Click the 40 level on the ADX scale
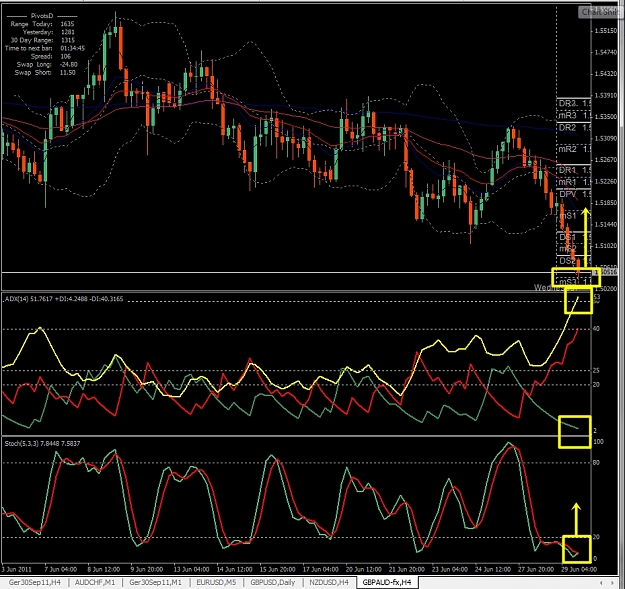Image resolution: width=625 pixels, height=589 pixels. (596, 329)
